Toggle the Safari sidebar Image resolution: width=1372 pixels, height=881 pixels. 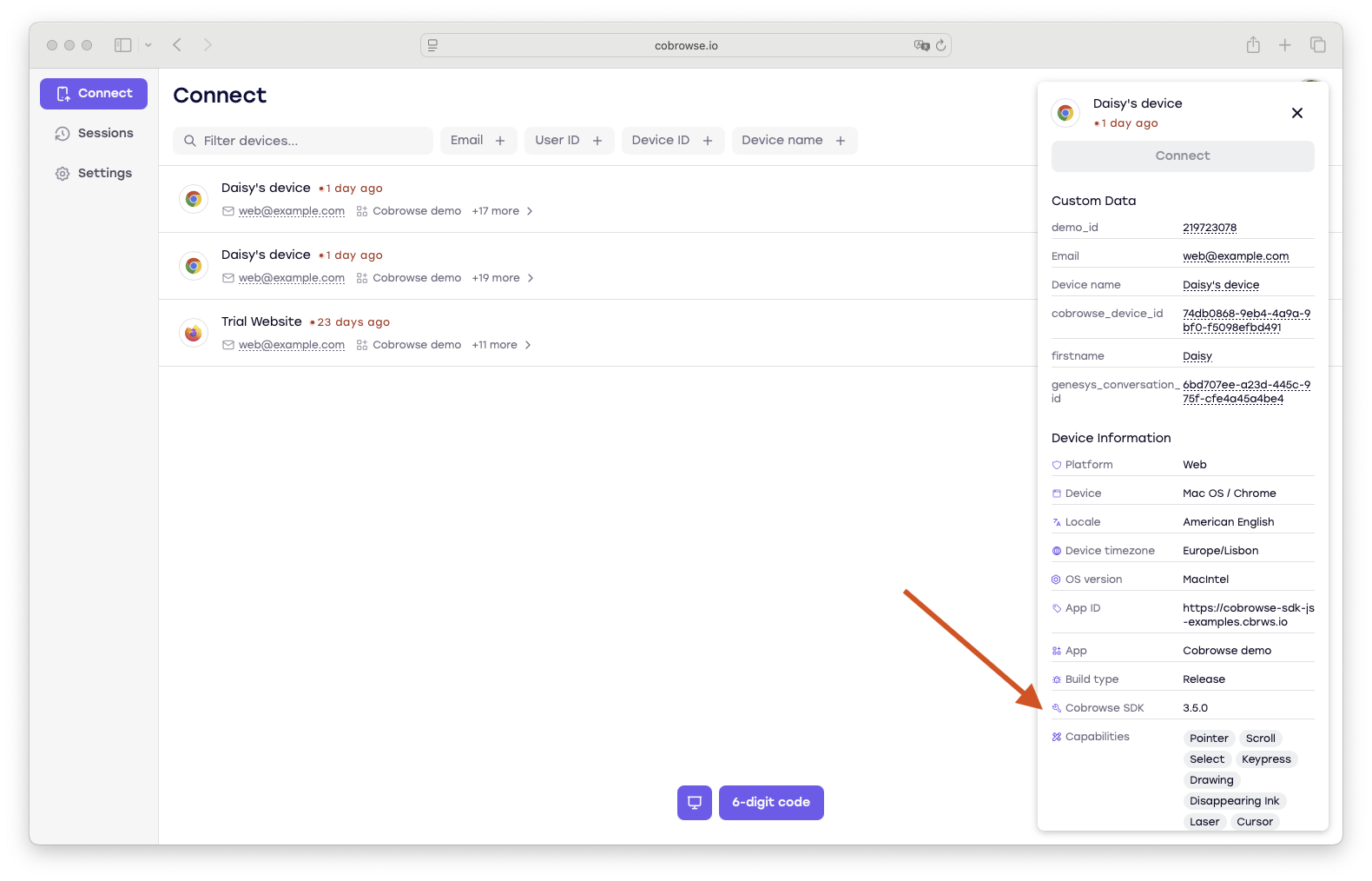tap(123, 45)
